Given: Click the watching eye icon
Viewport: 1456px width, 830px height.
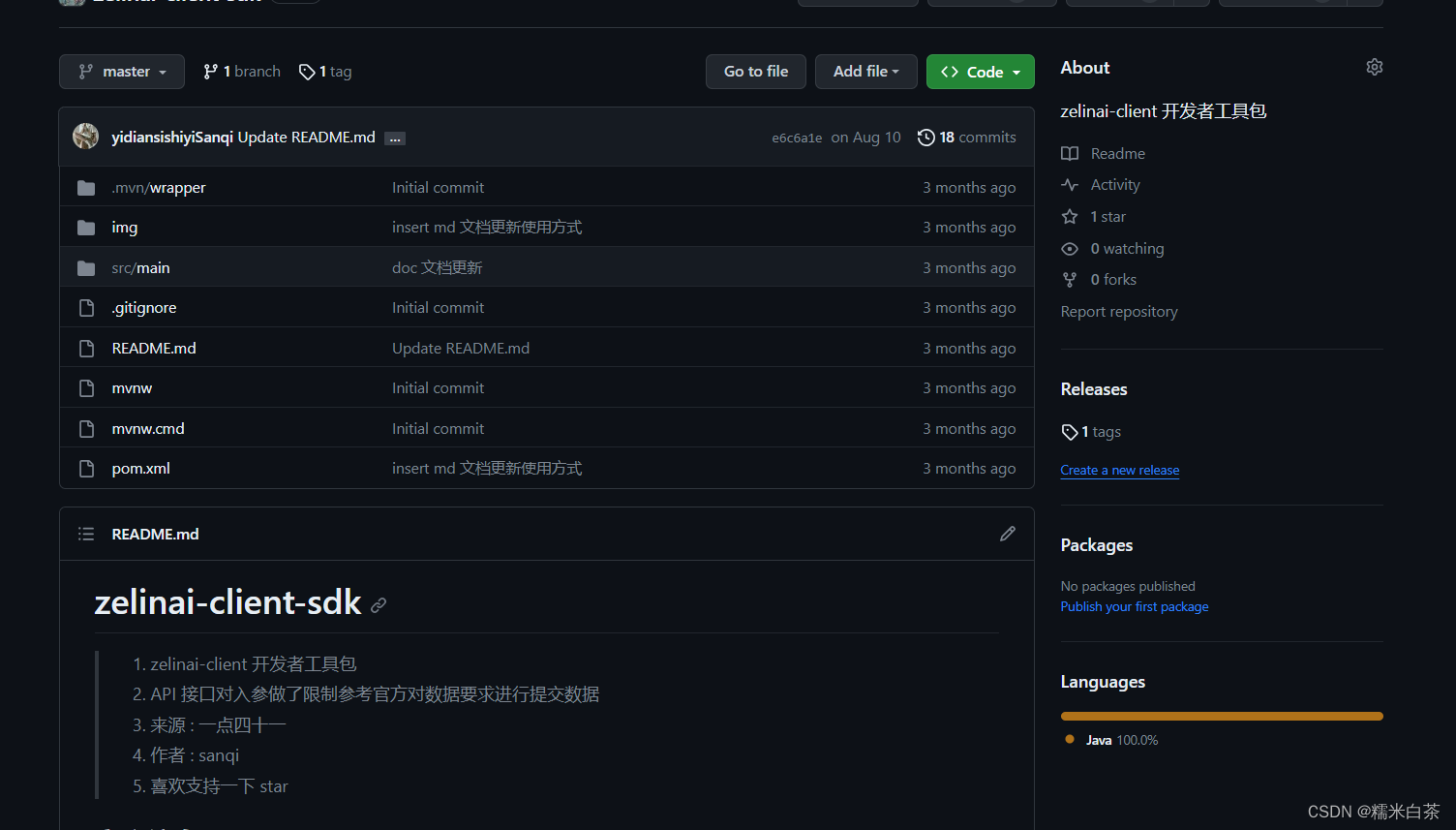Looking at the screenshot, I should pos(1070,249).
